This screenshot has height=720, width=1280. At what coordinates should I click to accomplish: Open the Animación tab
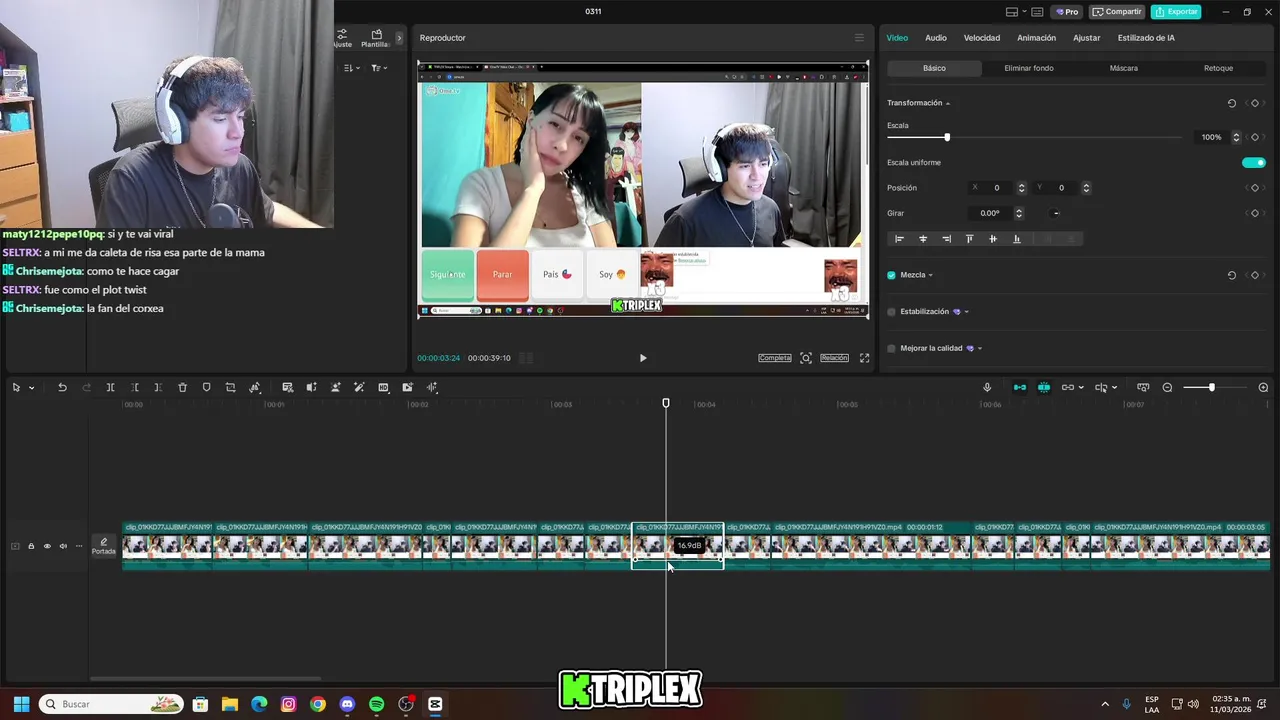1036,38
